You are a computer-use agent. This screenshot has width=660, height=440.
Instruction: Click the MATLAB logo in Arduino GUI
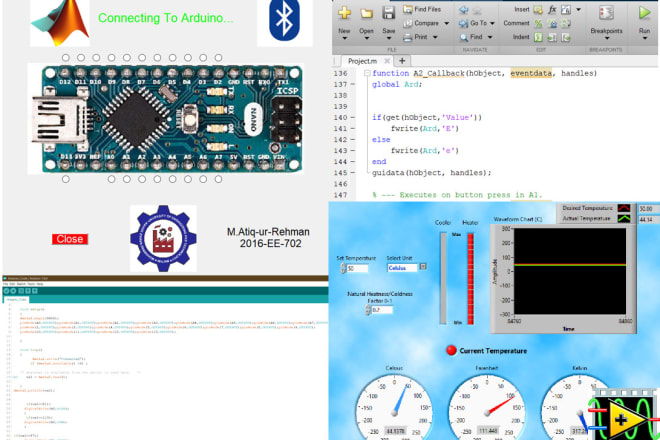60,22
